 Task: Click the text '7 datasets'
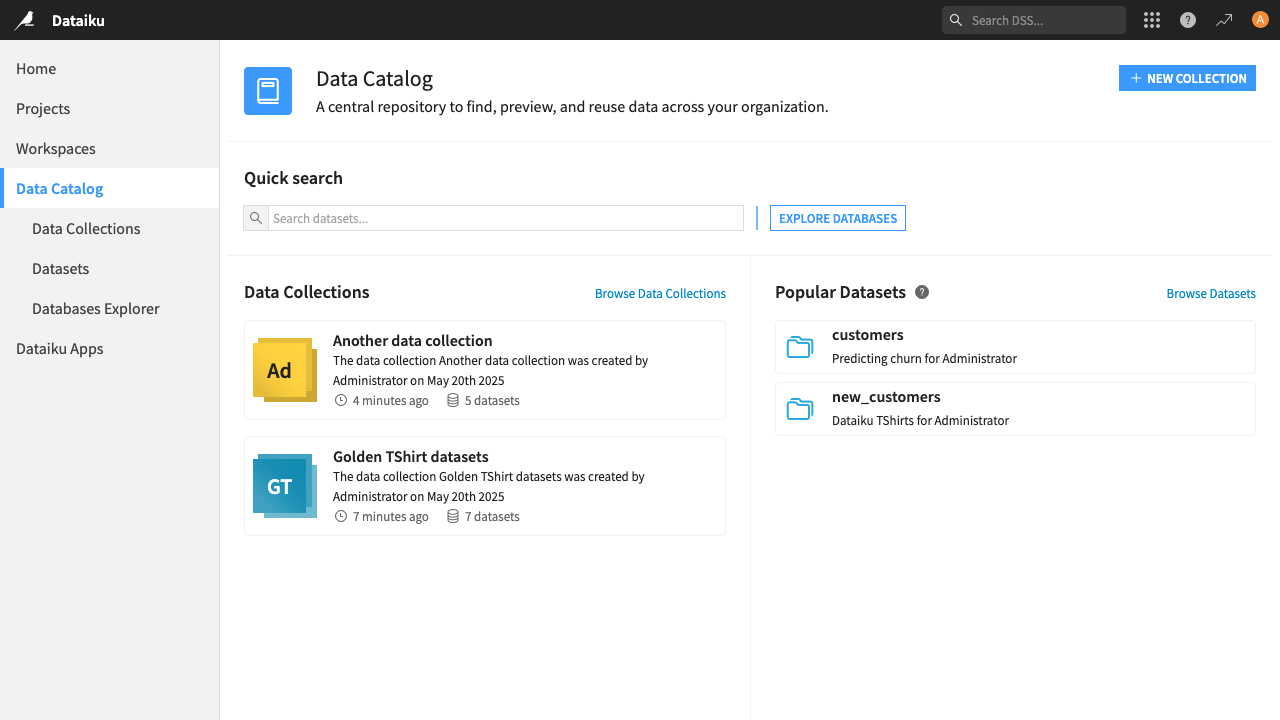pos(492,516)
